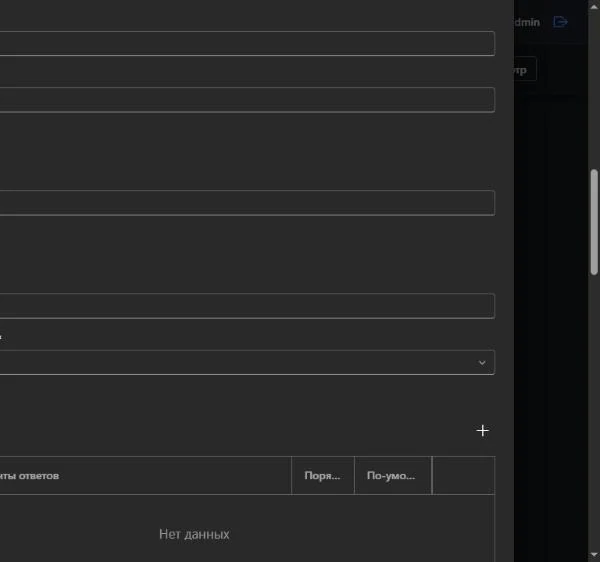Click the 'dmin' username in background header
Screen dimensions: 600x562
pos(527,22)
